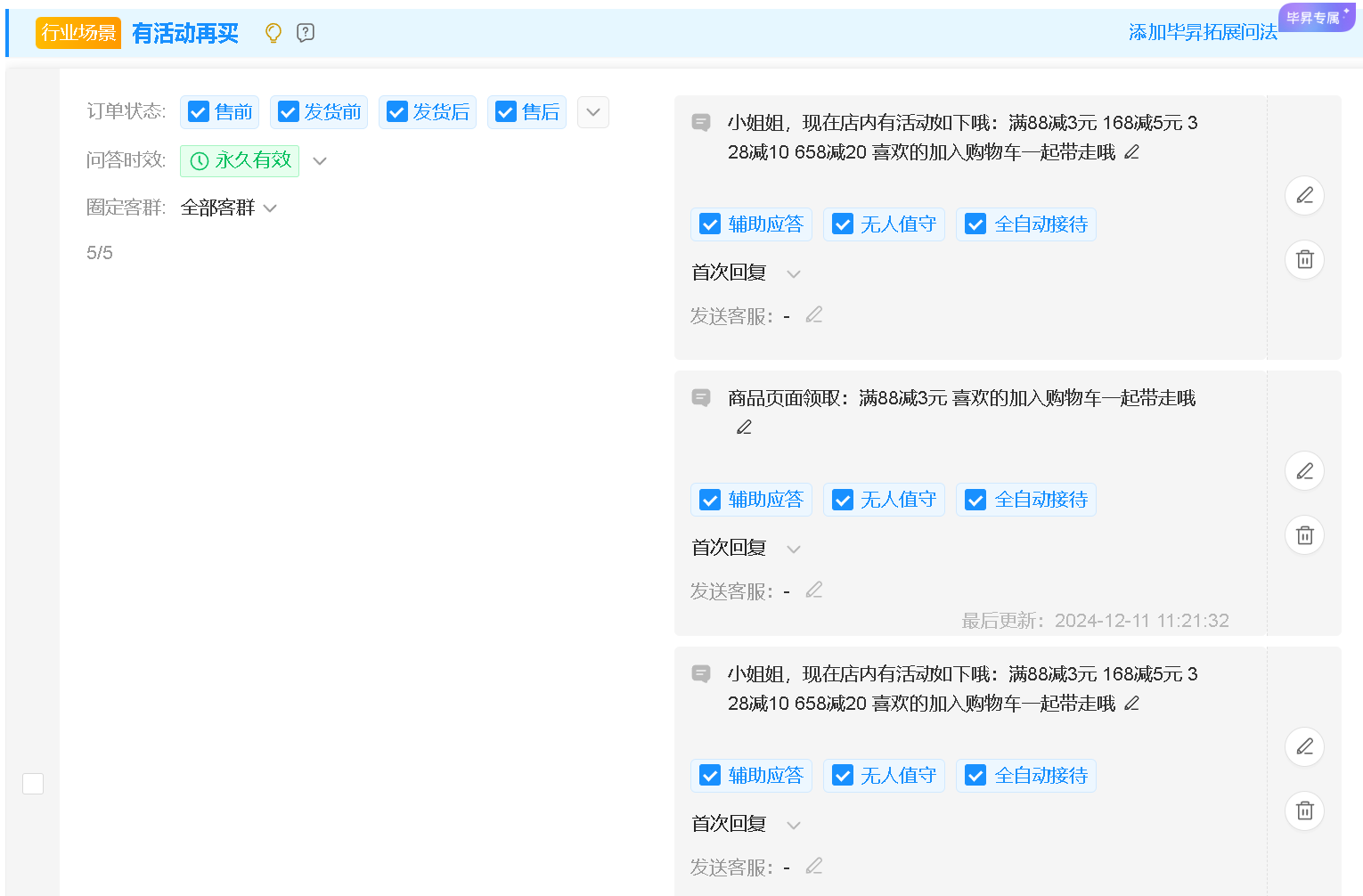1363x896 pixels.
Task: Click message bubble icon of third reply
Action: click(x=701, y=674)
